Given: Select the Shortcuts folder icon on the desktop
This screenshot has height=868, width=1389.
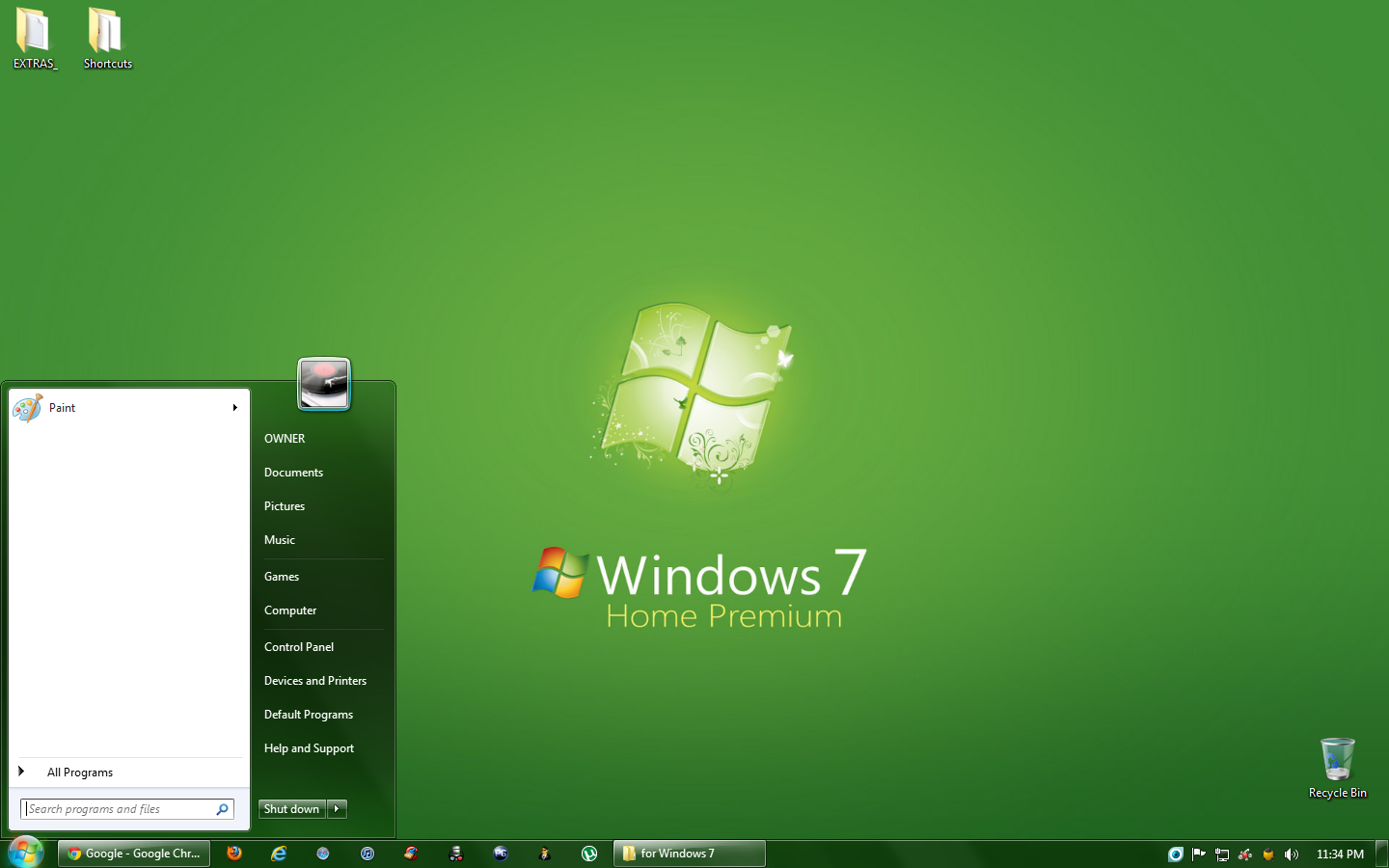Looking at the screenshot, I should pyautogui.click(x=107, y=39).
